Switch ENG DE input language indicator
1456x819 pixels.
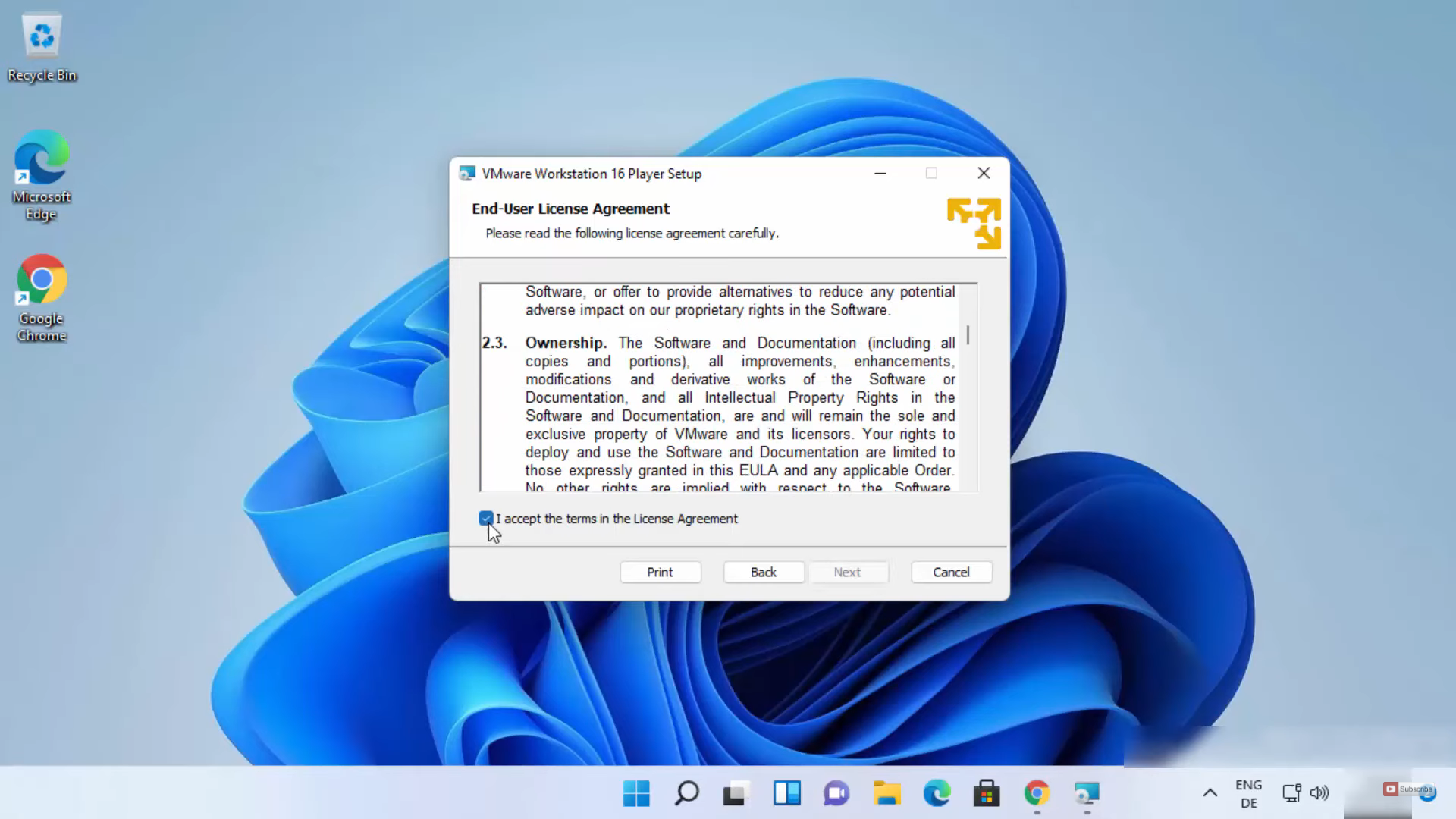[x=1248, y=793]
